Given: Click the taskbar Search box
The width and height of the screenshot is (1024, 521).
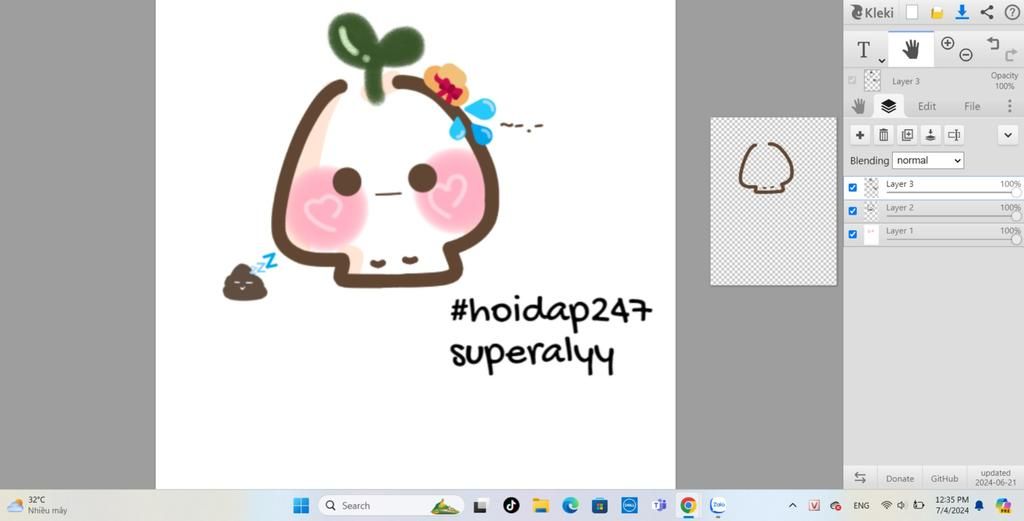Looking at the screenshot, I should (x=391, y=505).
